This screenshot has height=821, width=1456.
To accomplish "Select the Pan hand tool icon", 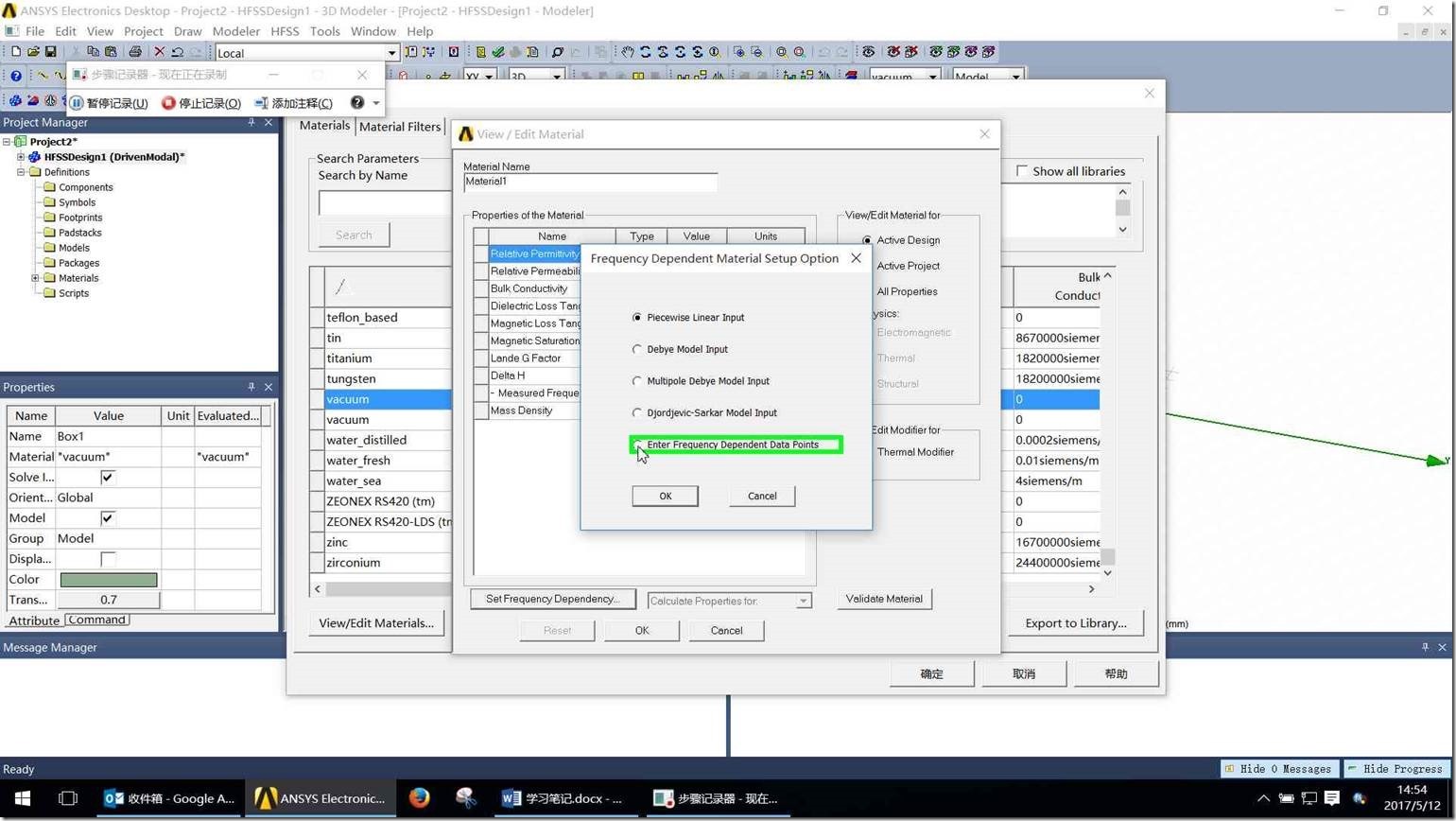I will (628, 52).
